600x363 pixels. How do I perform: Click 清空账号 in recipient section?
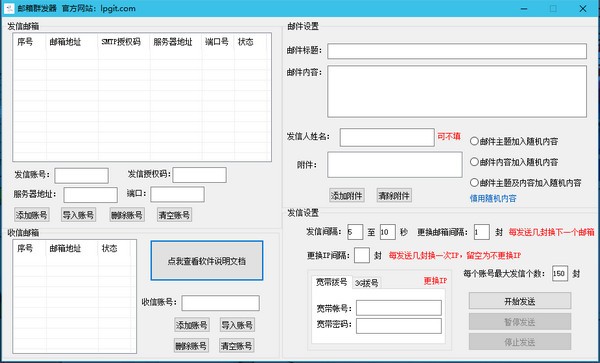coord(236,346)
